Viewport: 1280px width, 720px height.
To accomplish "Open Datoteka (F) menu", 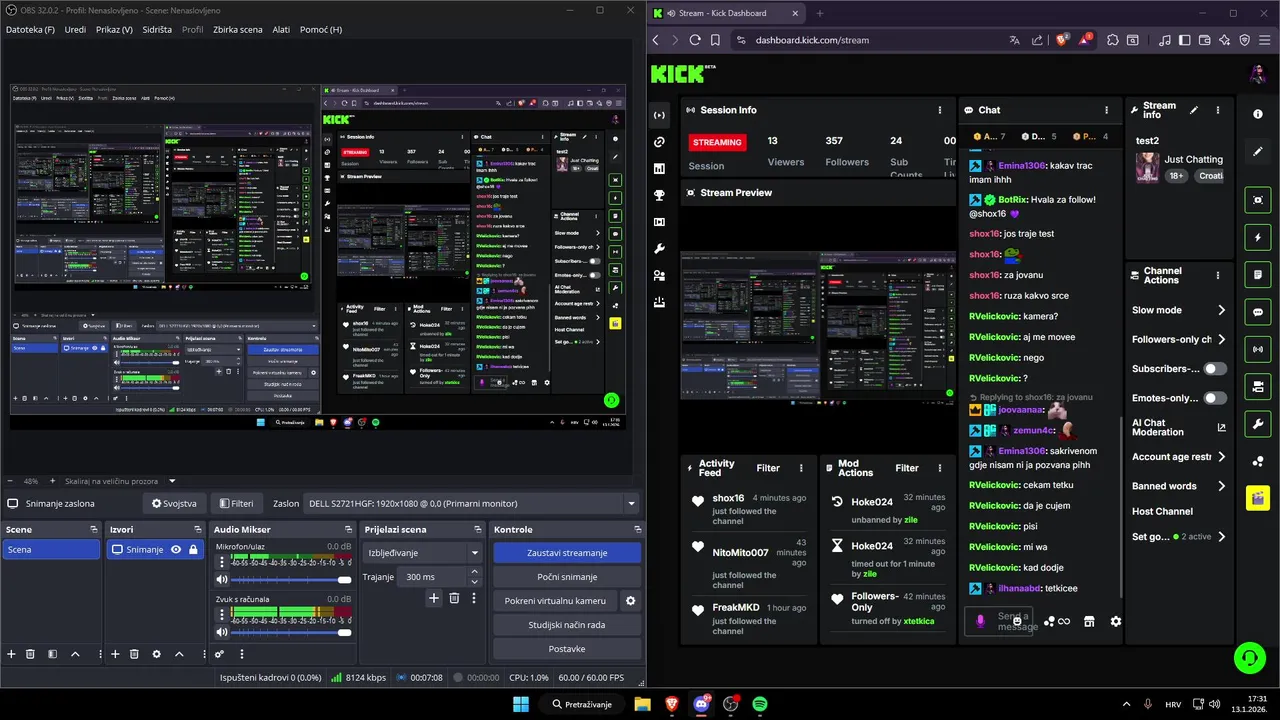I will 31,30.
